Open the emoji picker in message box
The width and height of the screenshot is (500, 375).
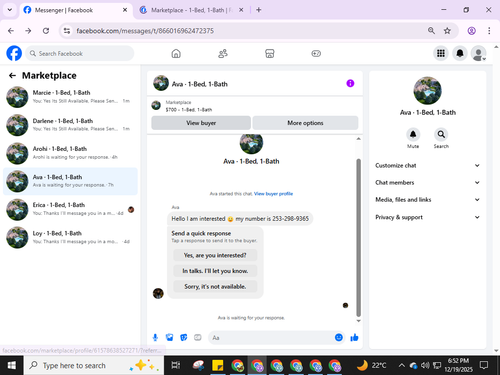(339, 338)
